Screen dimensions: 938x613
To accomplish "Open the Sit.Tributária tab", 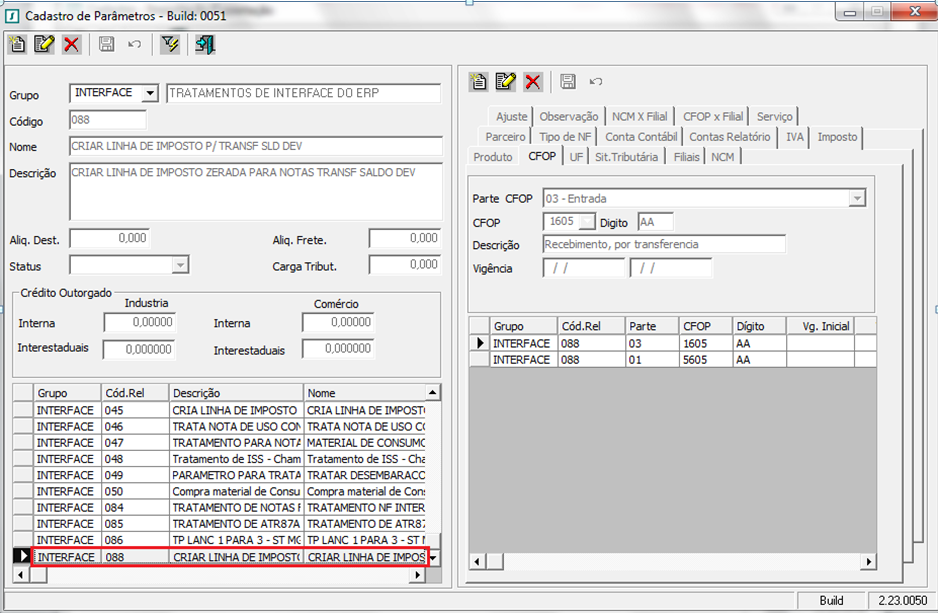I will click(x=627, y=157).
